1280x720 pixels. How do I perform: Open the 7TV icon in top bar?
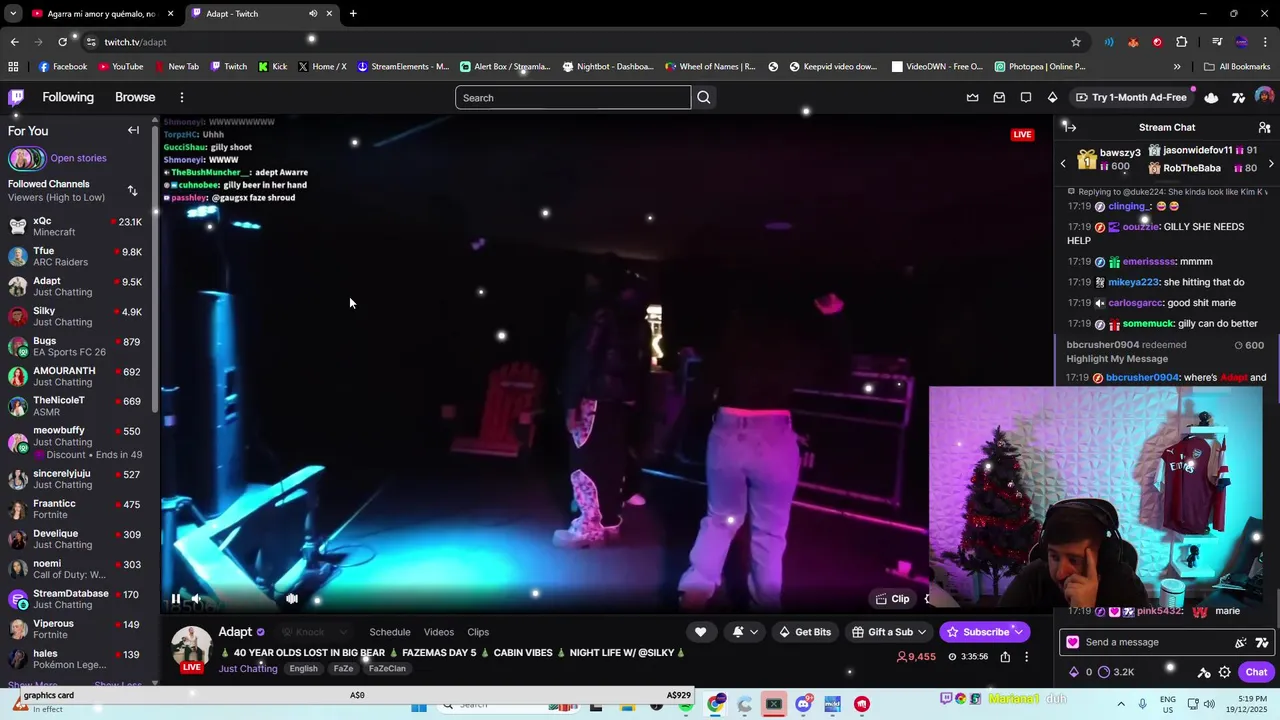[1238, 97]
